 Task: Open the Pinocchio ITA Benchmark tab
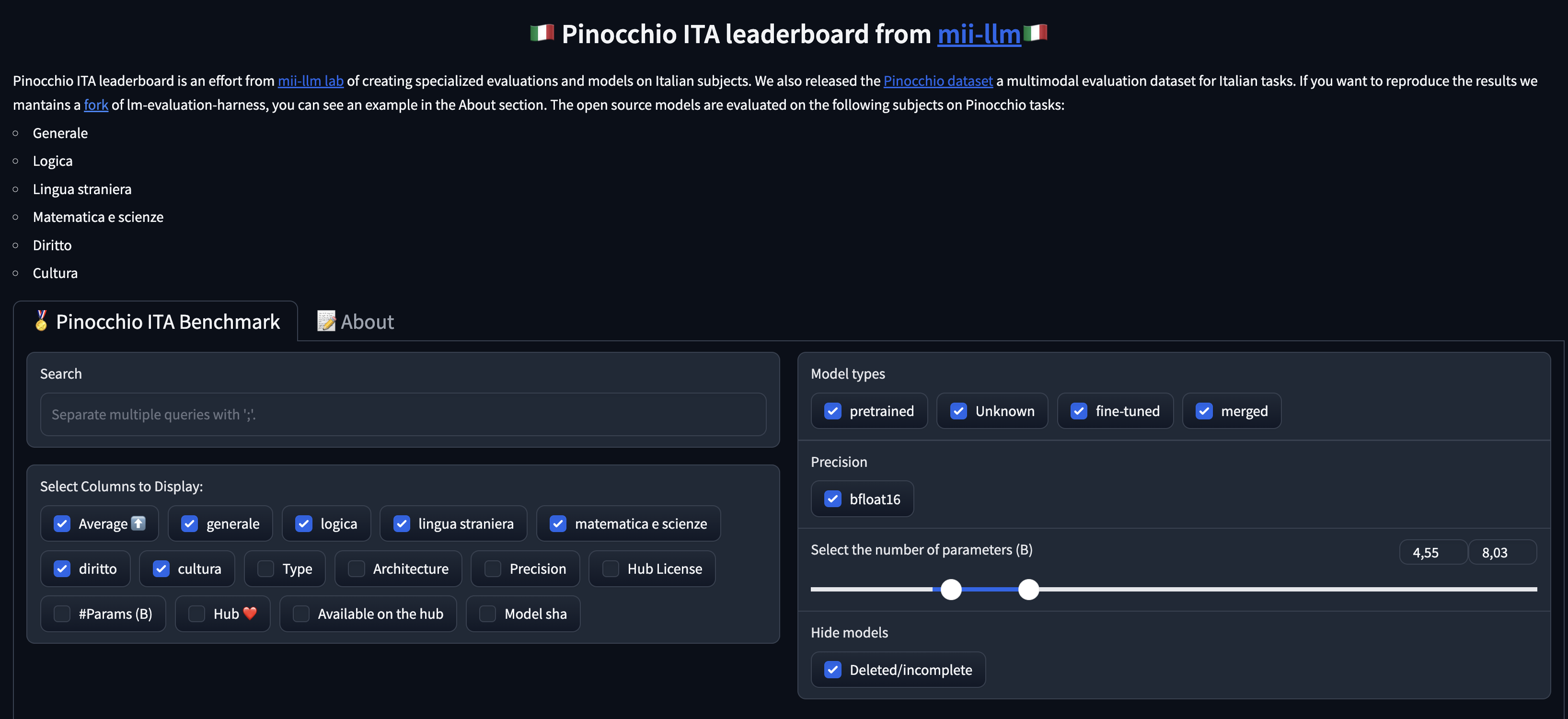pyautogui.click(x=156, y=322)
